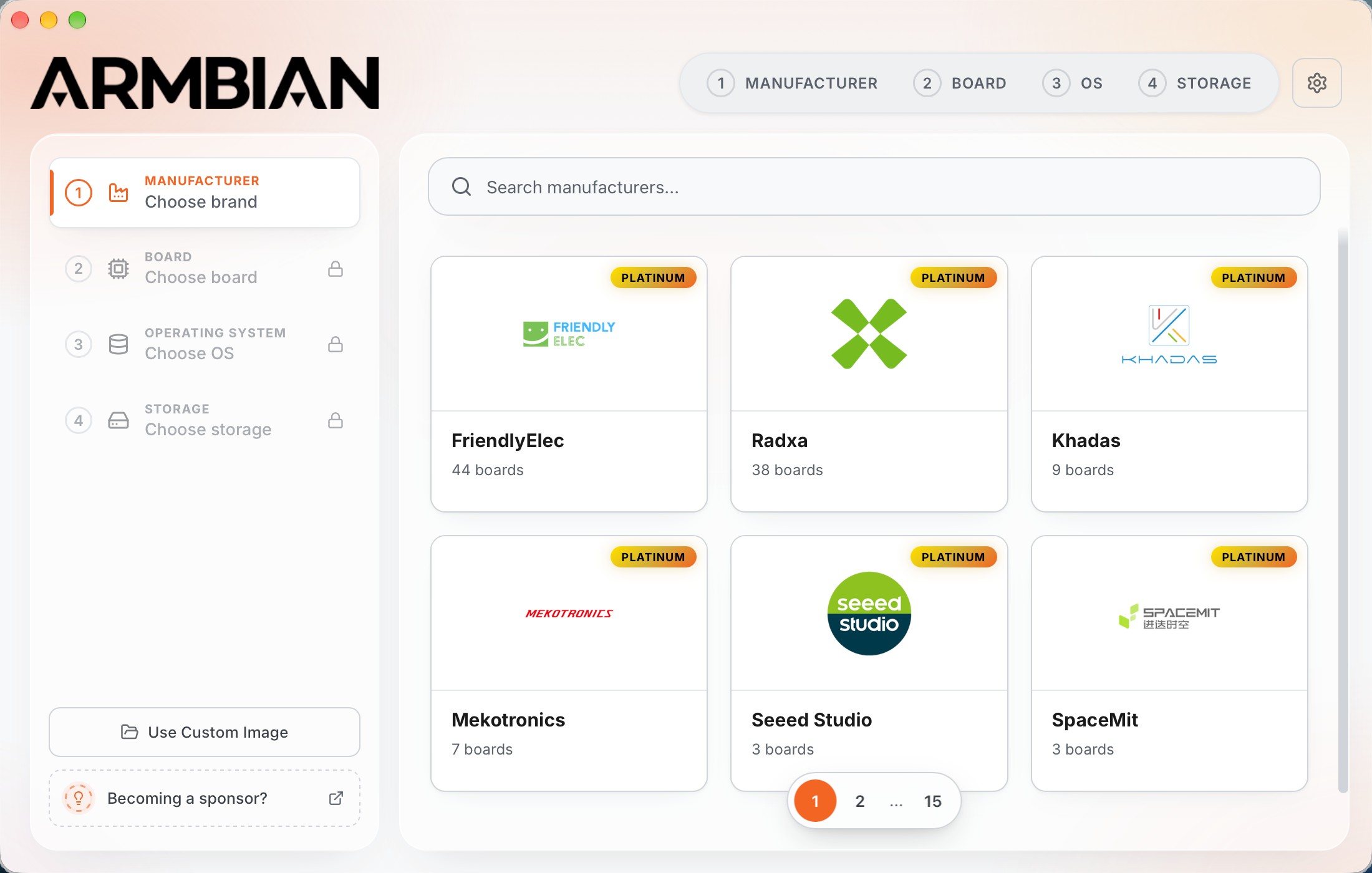Click the Mekotronics red logo
The width and height of the screenshot is (1372, 873).
click(x=569, y=614)
